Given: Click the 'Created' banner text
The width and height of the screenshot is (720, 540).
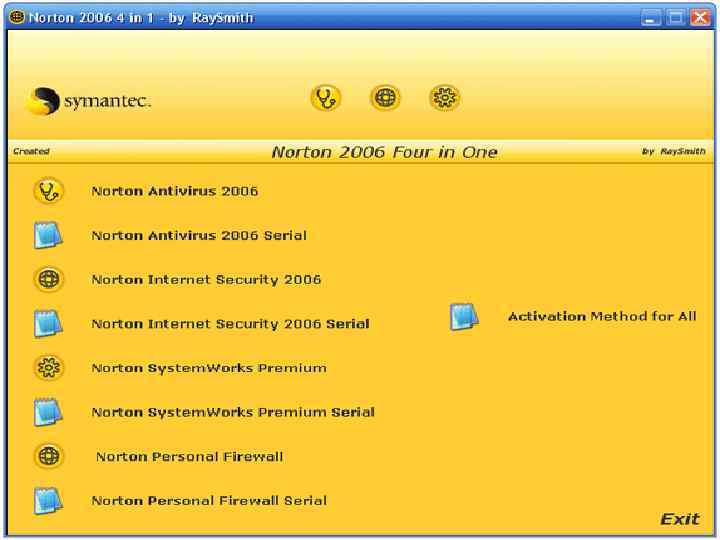Looking at the screenshot, I should (x=31, y=151).
